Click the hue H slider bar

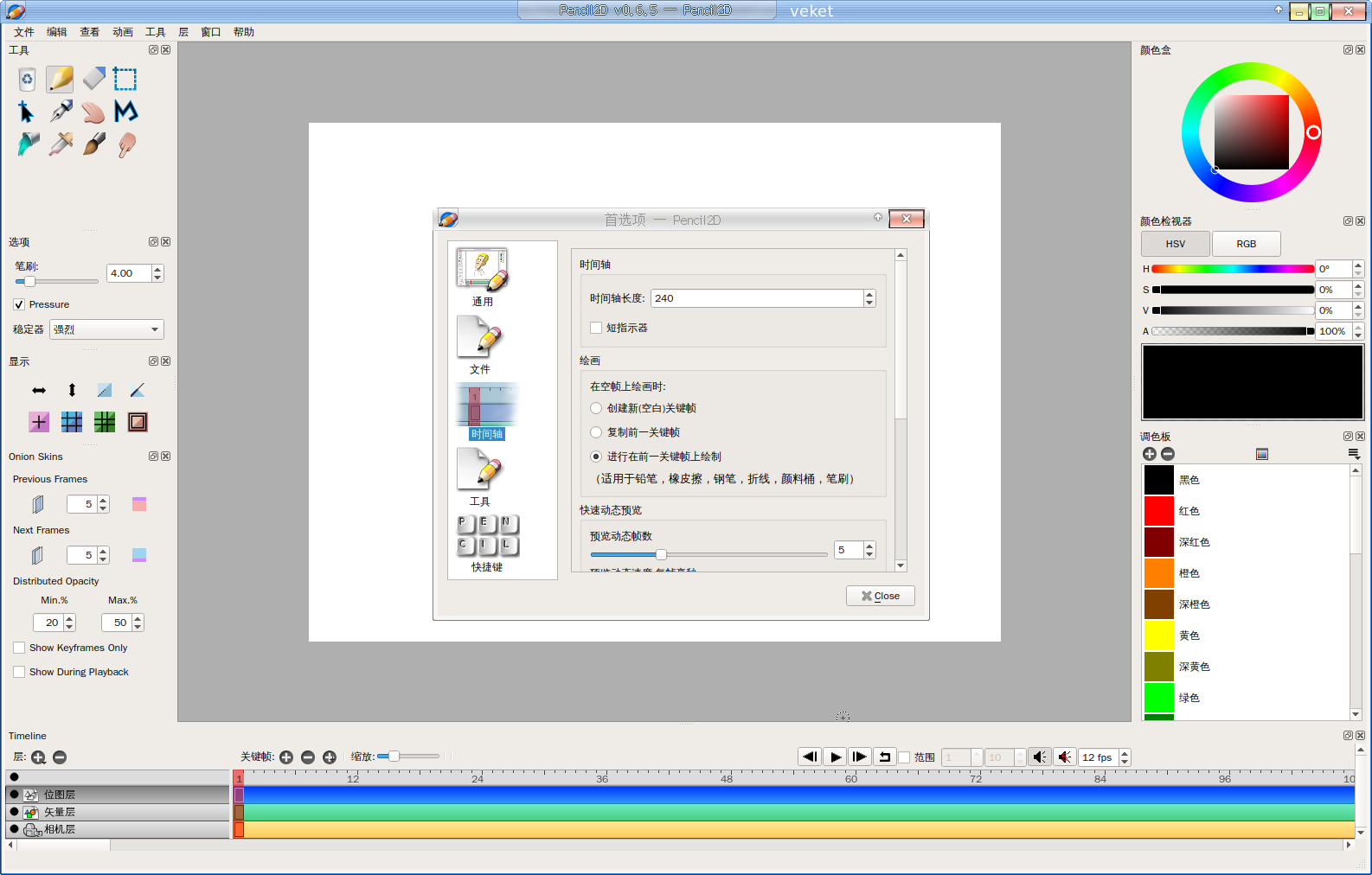click(x=1233, y=269)
